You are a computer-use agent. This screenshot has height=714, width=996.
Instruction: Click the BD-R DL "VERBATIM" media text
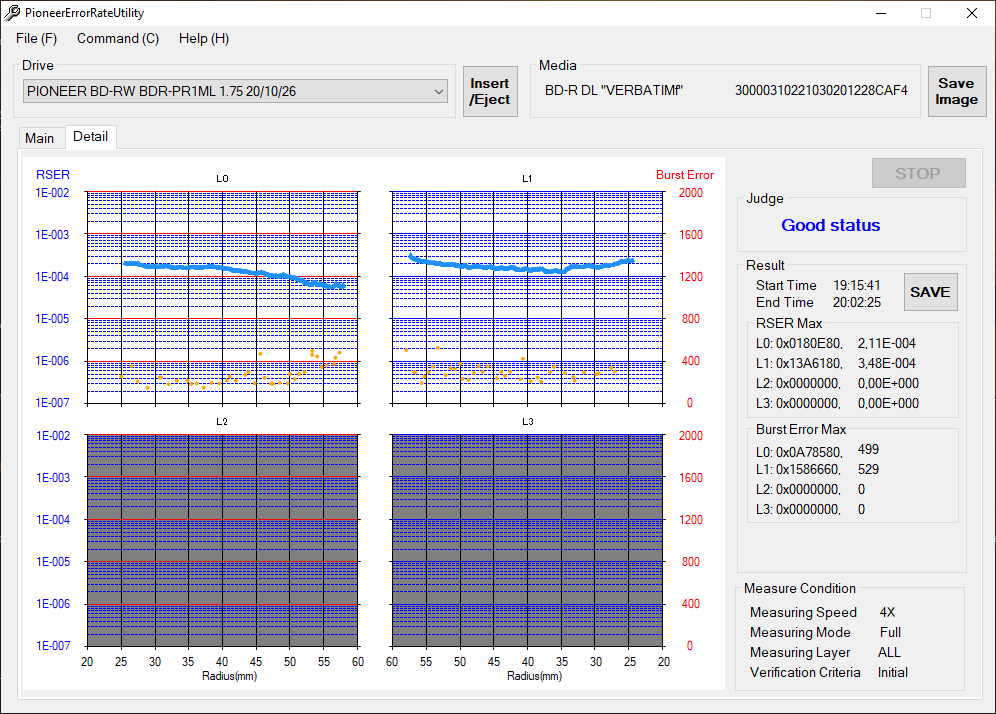click(614, 91)
